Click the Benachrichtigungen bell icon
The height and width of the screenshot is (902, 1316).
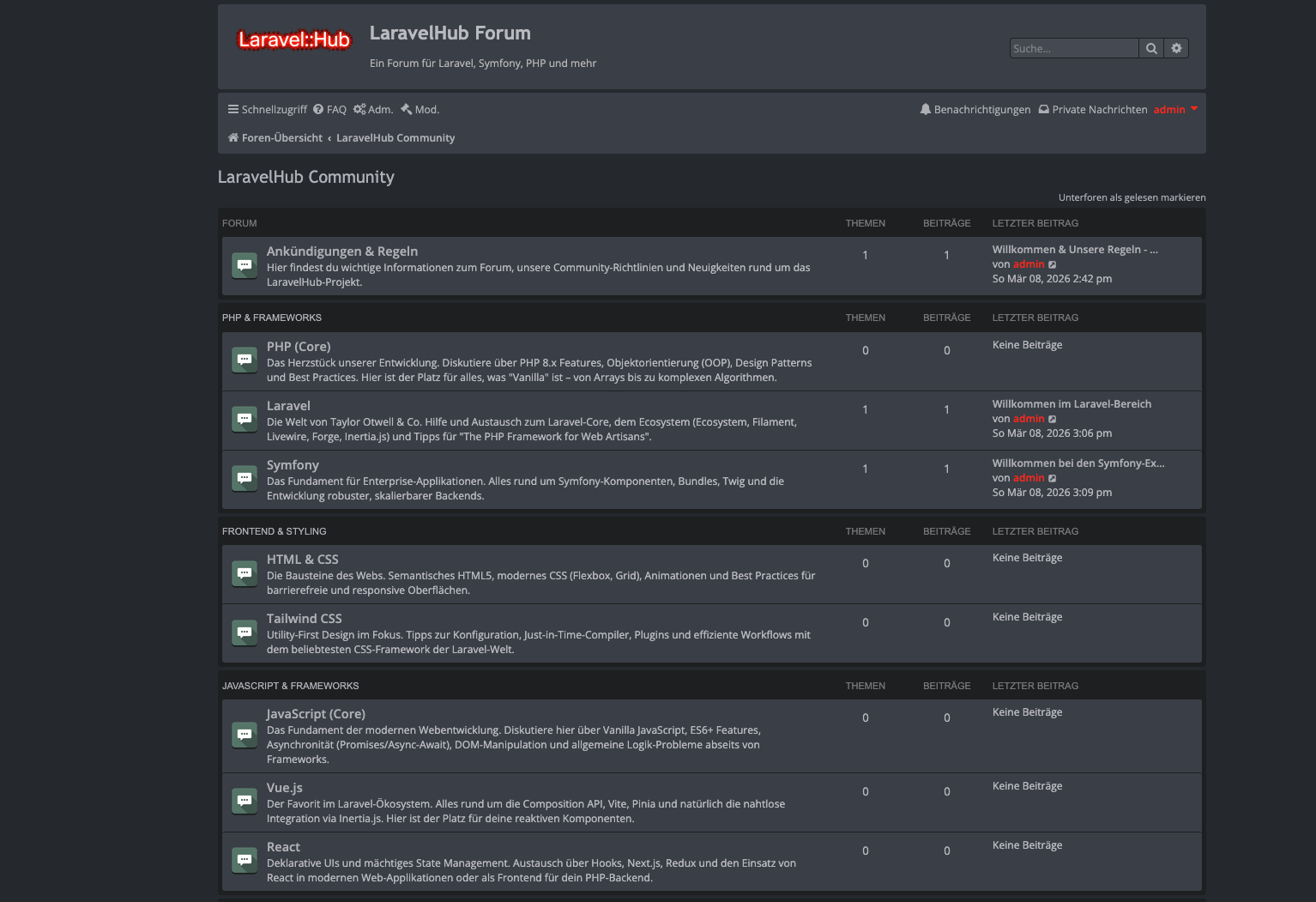925,109
